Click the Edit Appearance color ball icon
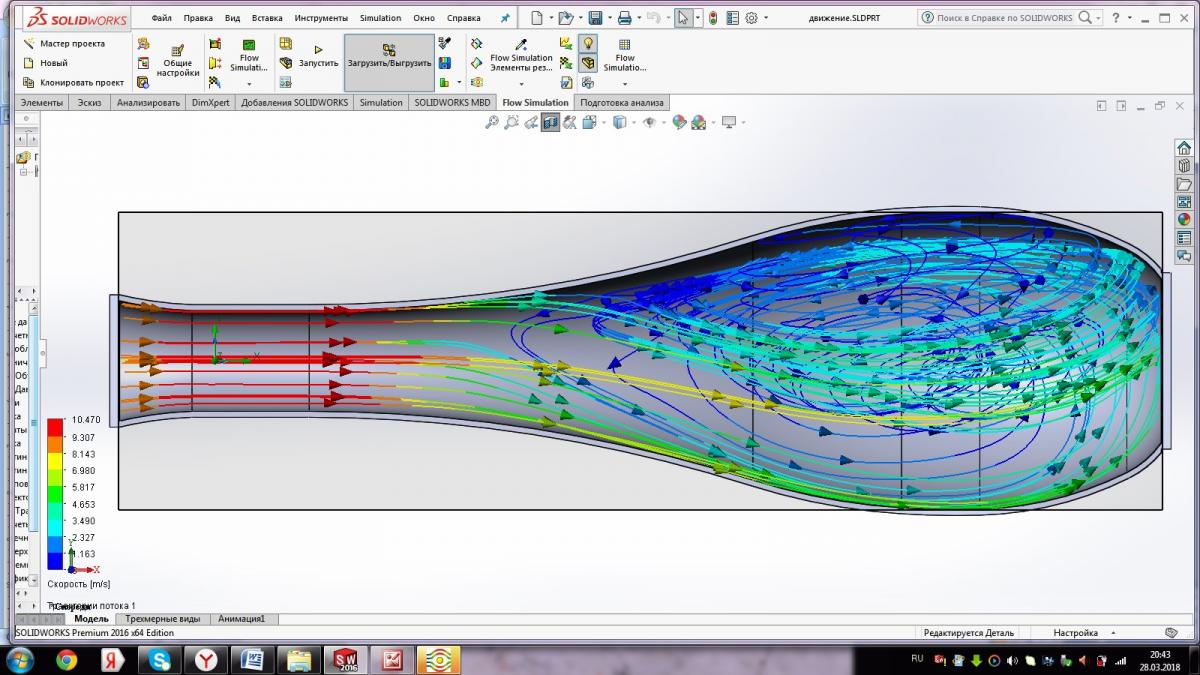This screenshot has width=1200, height=675. point(680,122)
